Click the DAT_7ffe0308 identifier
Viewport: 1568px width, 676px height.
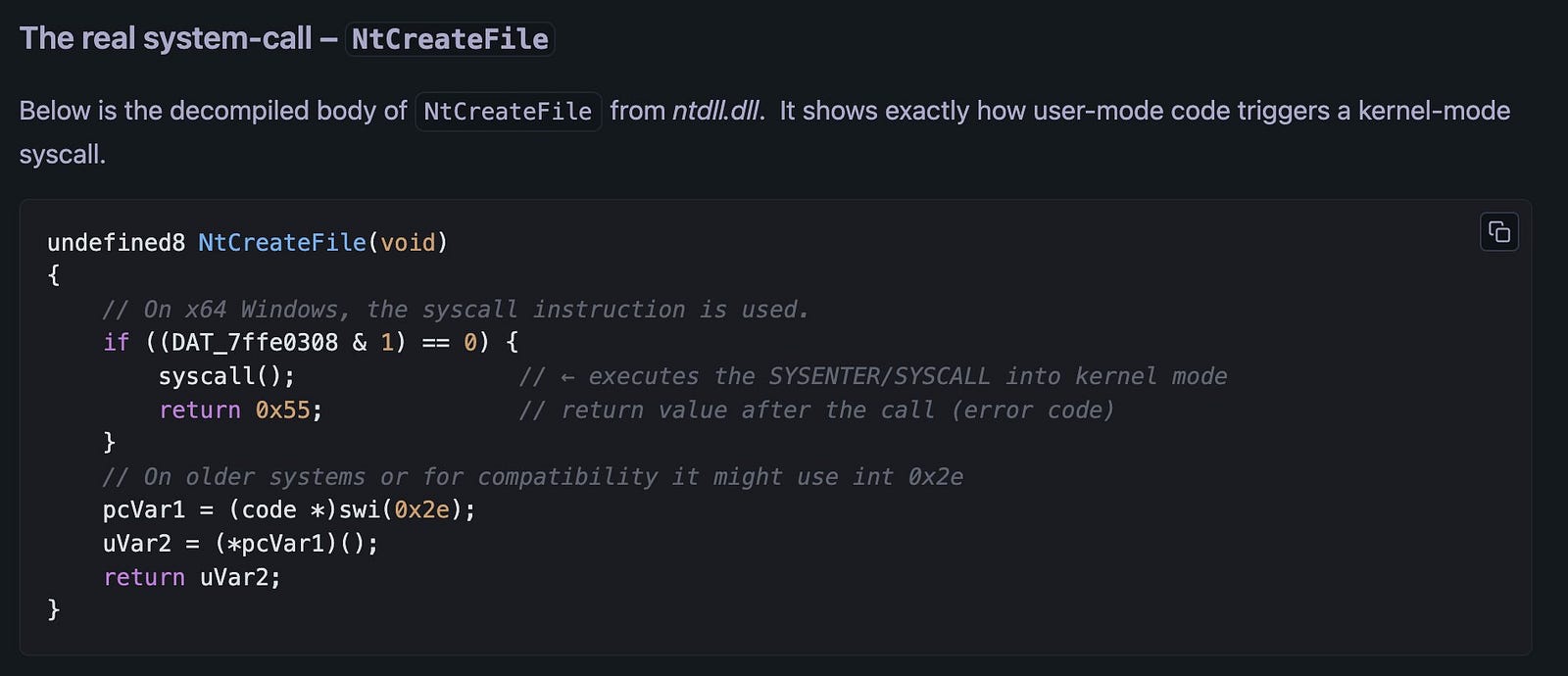coord(255,342)
